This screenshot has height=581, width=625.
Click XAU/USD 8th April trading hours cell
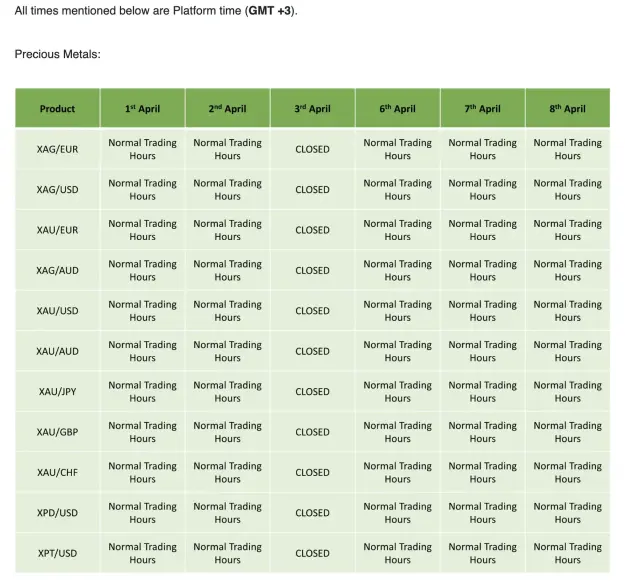pyautogui.click(x=568, y=310)
